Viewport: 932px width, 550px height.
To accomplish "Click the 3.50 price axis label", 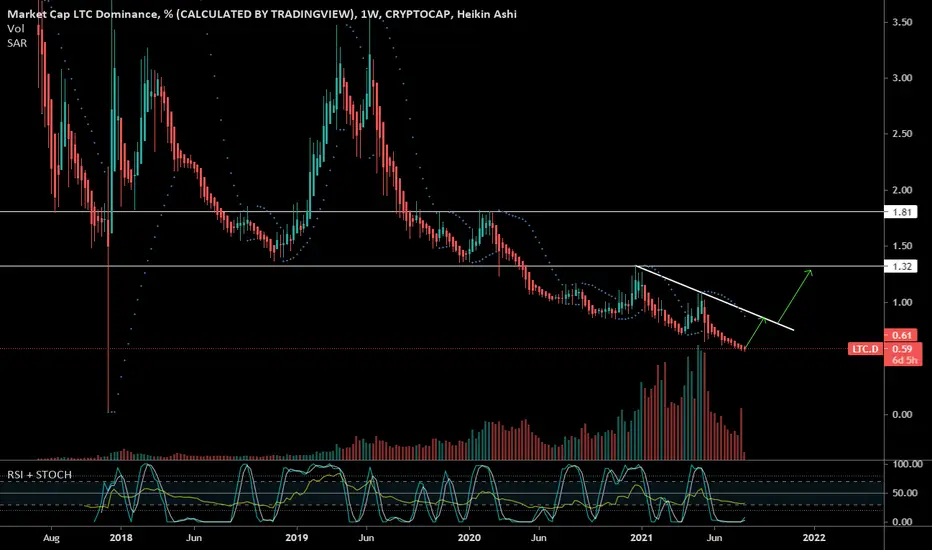I will 902,22.
